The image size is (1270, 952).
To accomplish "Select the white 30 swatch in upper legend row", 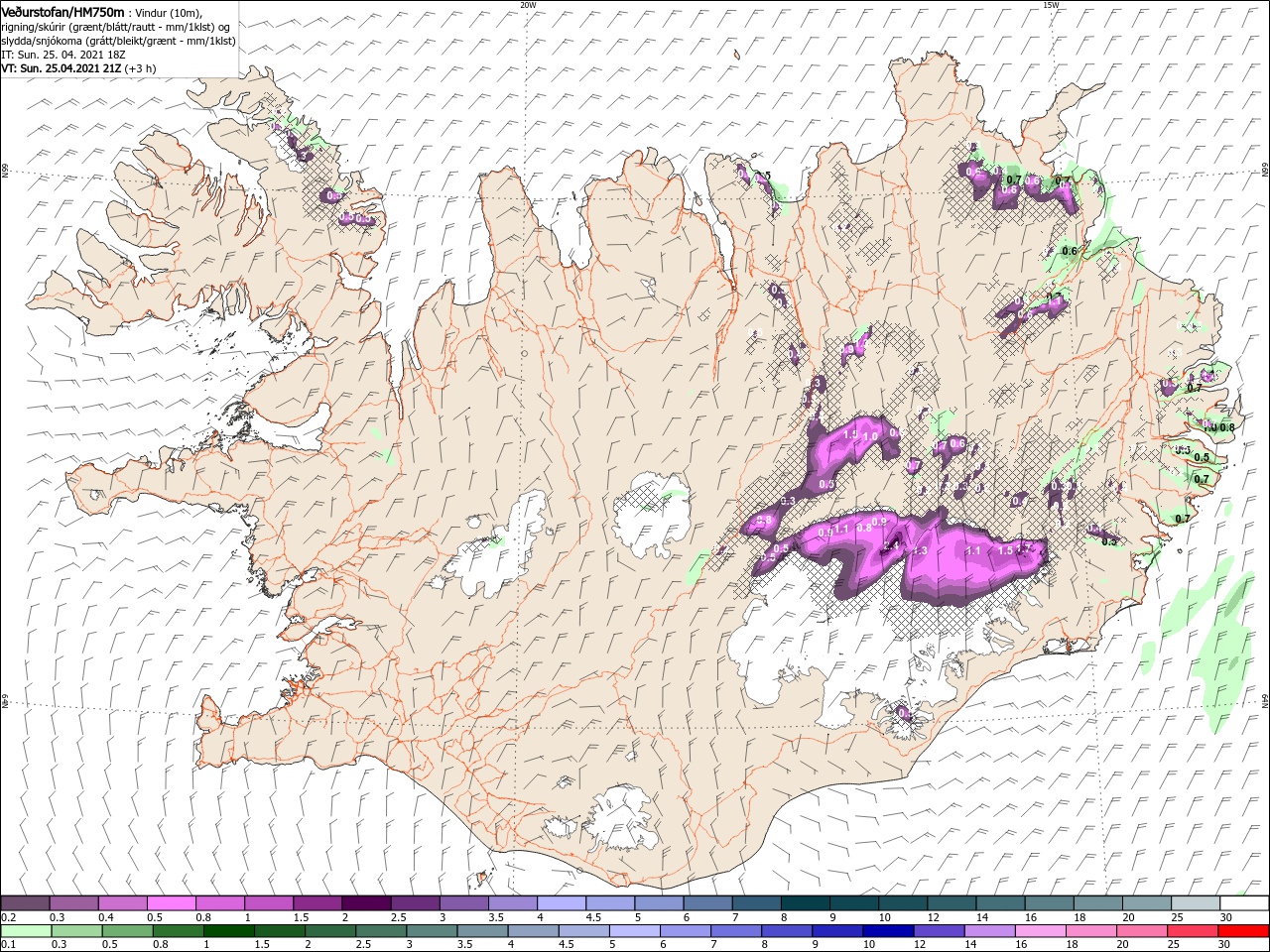I will coord(1245,903).
